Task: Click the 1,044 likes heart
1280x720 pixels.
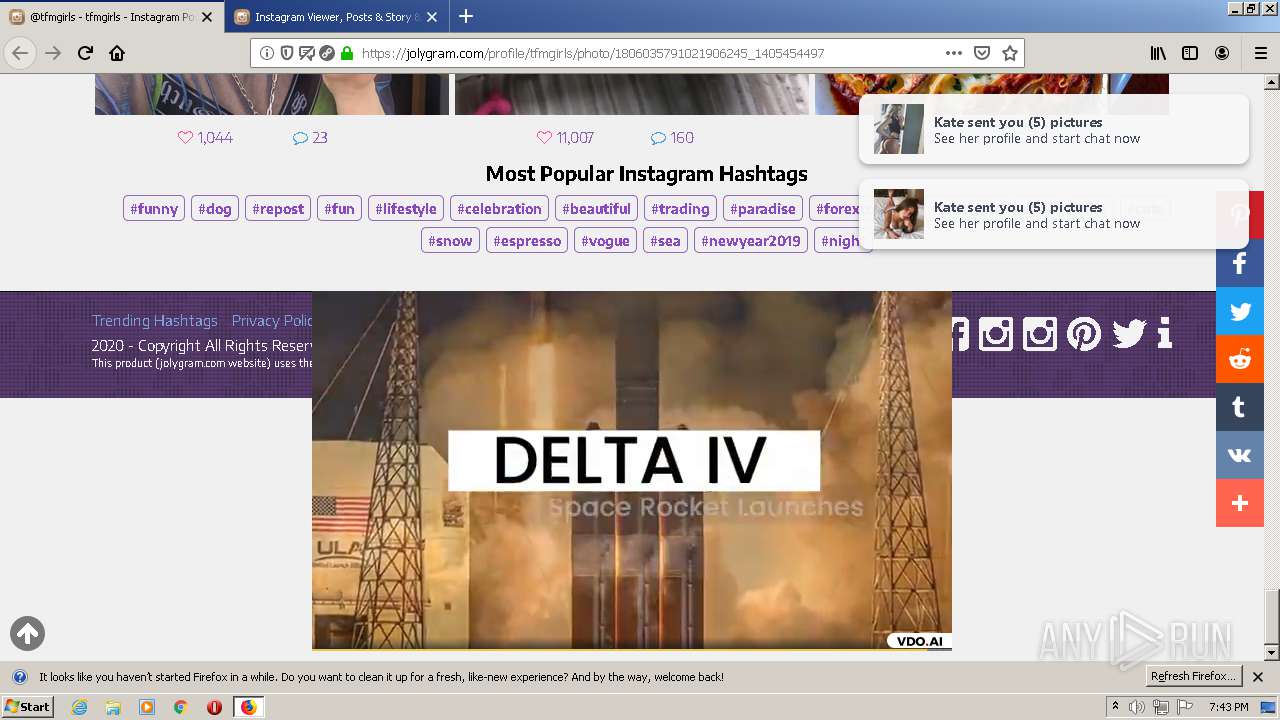Action: pyautogui.click(x=185, y=137)
